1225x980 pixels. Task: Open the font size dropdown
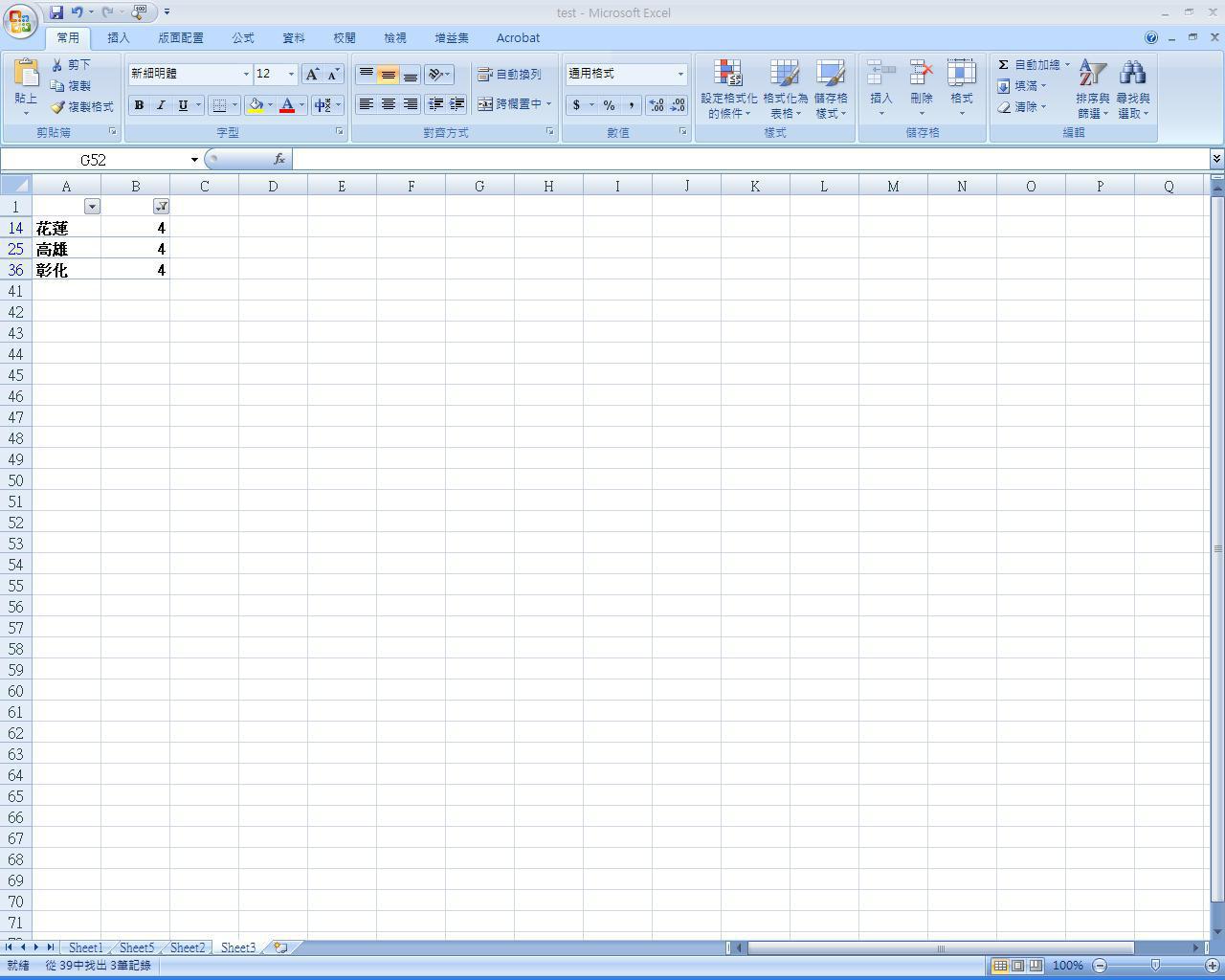coord(292,75)
